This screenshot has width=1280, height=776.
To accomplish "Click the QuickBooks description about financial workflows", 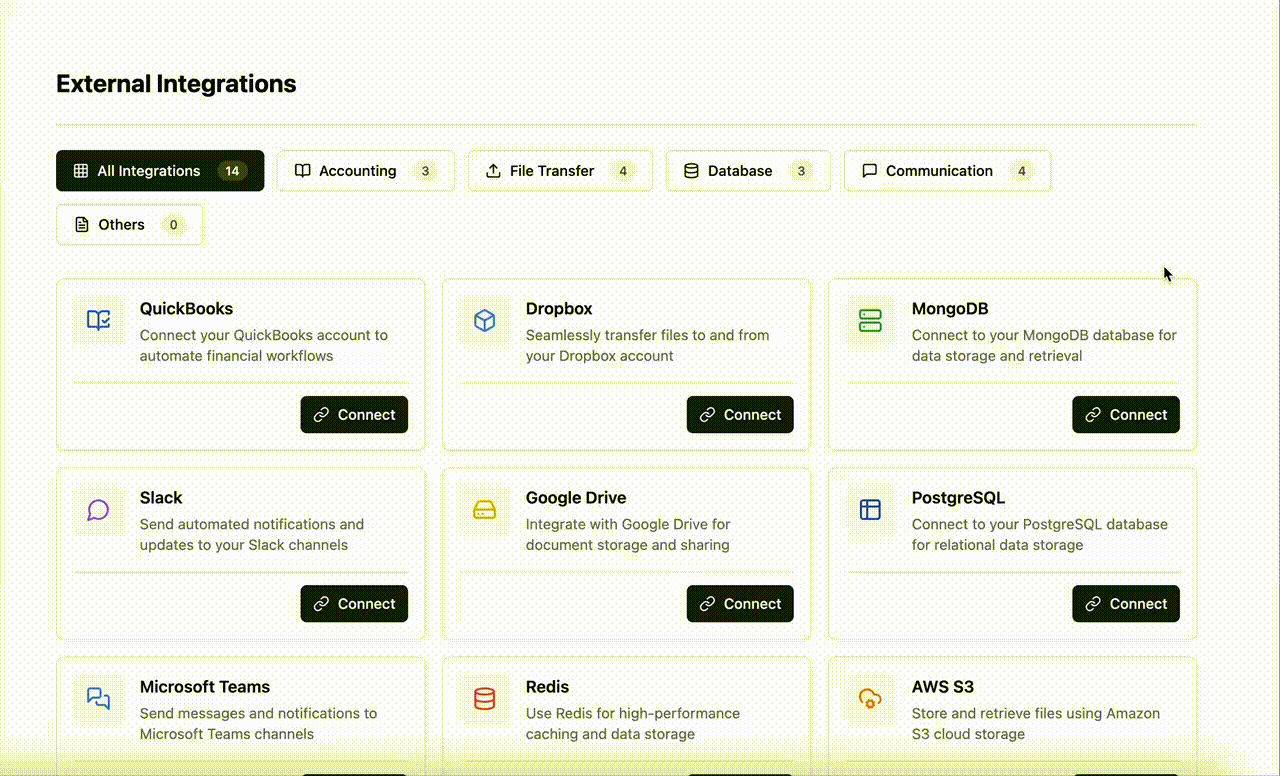I will coord(264,346).
